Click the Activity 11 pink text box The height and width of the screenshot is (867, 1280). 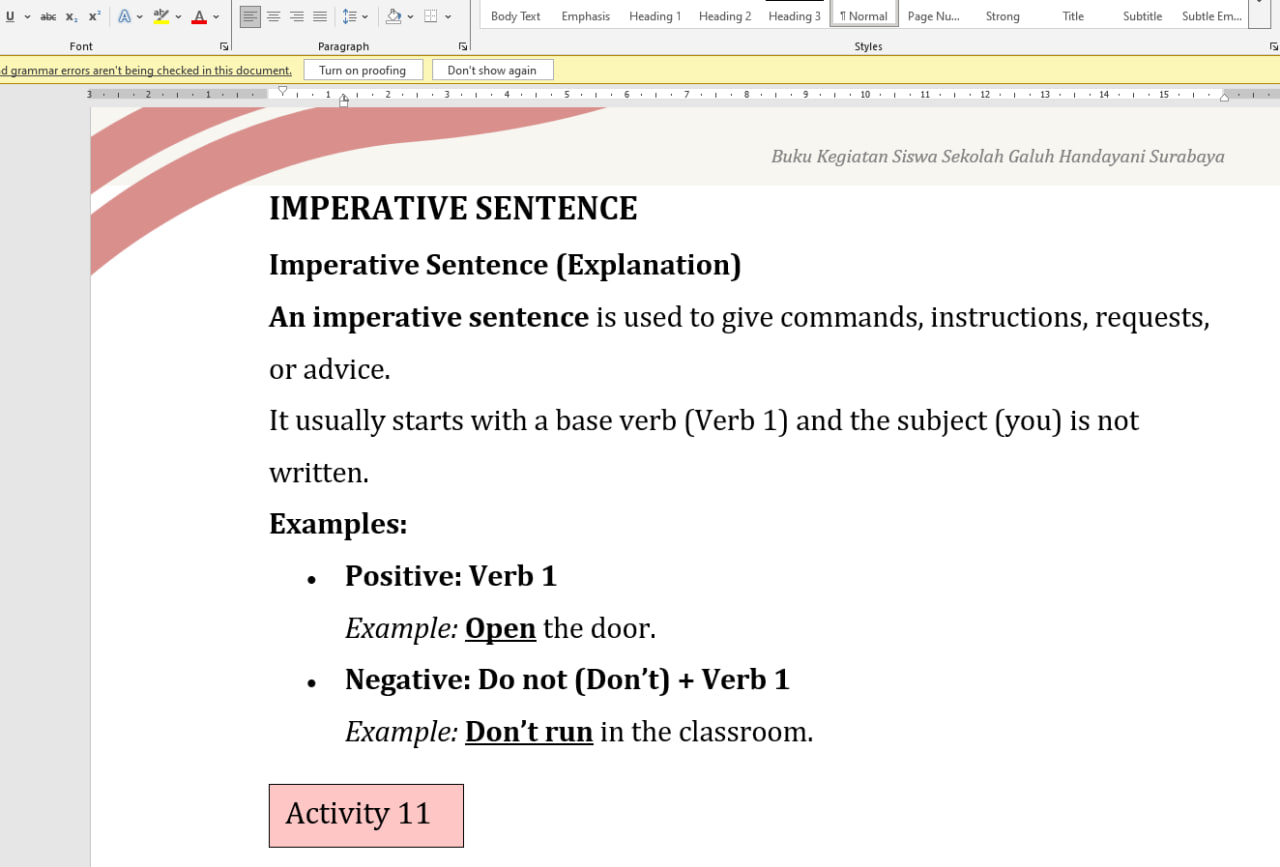tap(366, 815)
